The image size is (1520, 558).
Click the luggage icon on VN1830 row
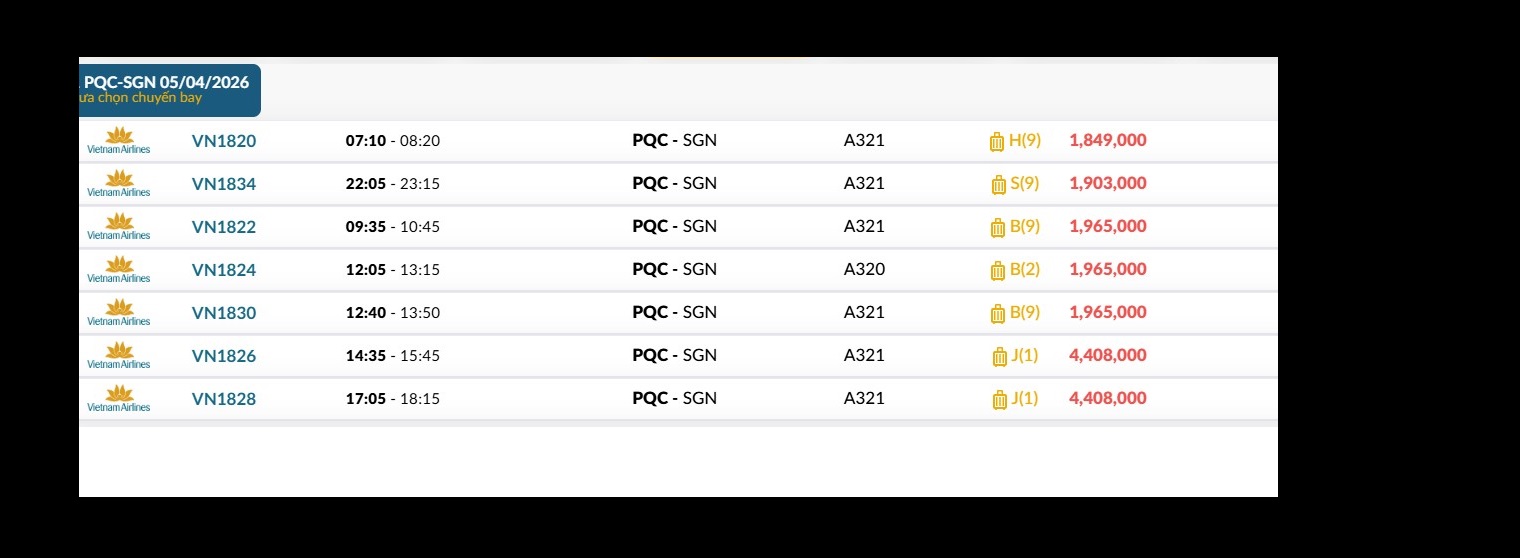[997, 313]
